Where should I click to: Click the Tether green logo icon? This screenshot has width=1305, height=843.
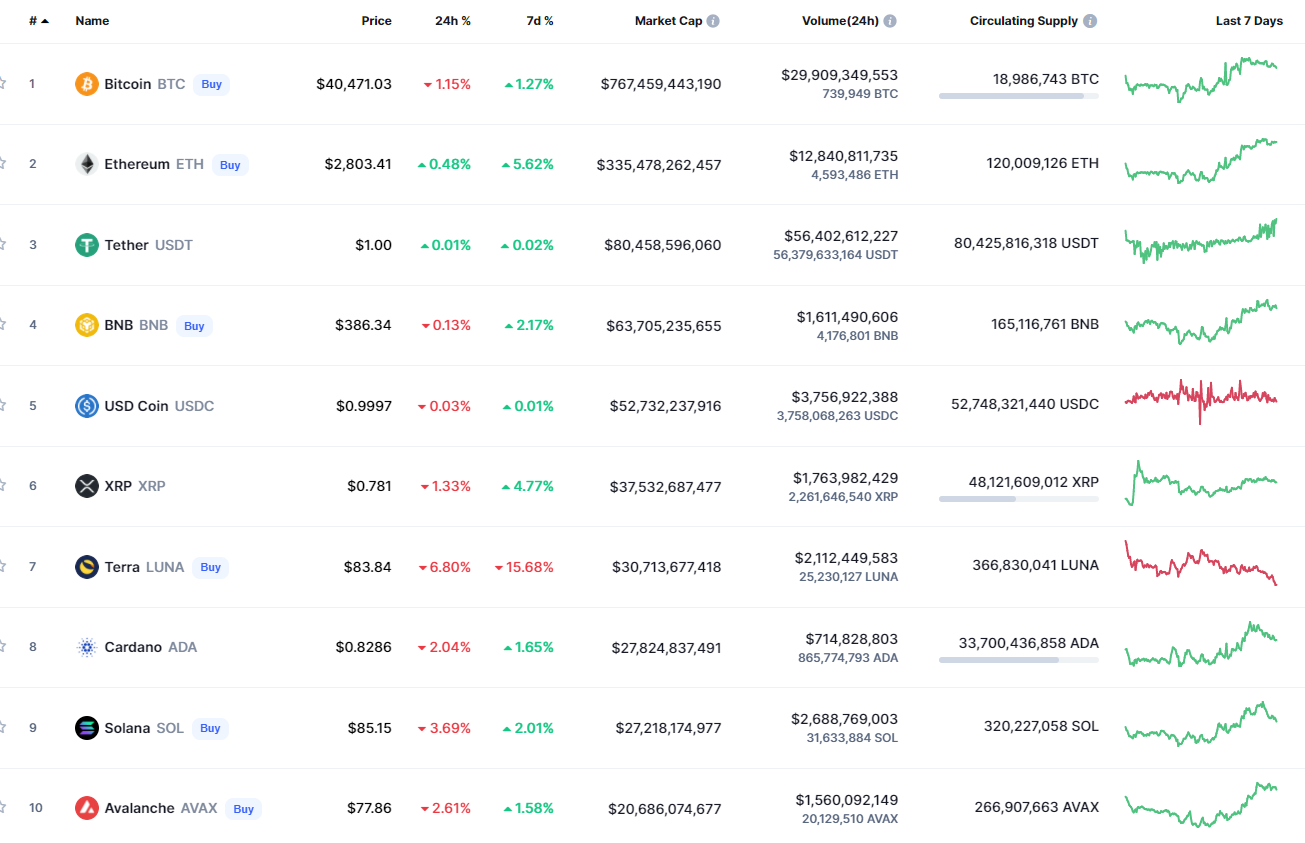click(x=87, y=245)
